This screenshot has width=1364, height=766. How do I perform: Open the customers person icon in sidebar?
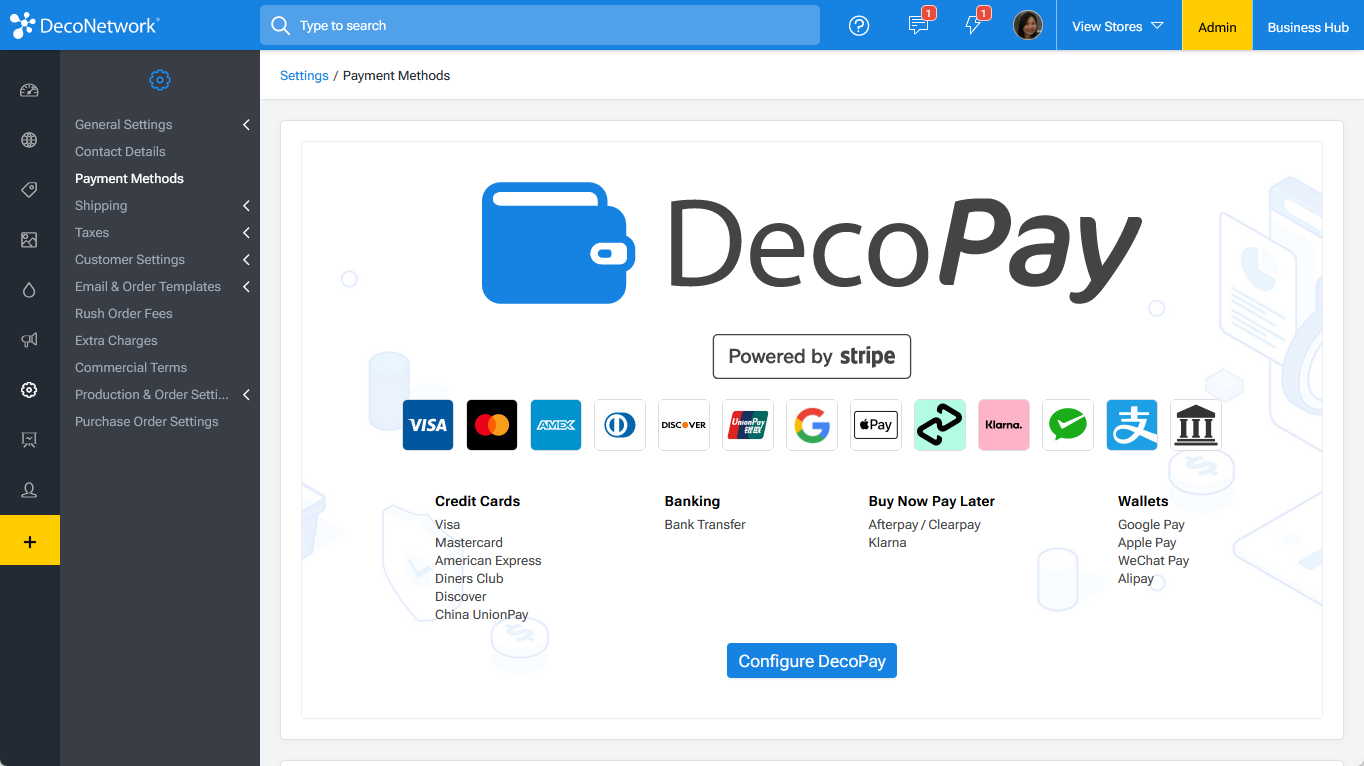(x=29, y=490)
